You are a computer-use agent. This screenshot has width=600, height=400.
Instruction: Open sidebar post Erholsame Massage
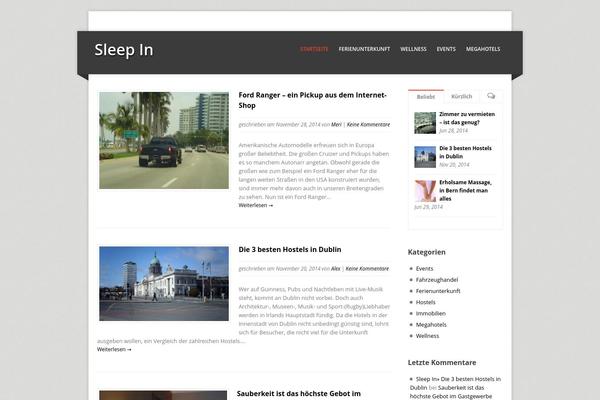point(465,190)
